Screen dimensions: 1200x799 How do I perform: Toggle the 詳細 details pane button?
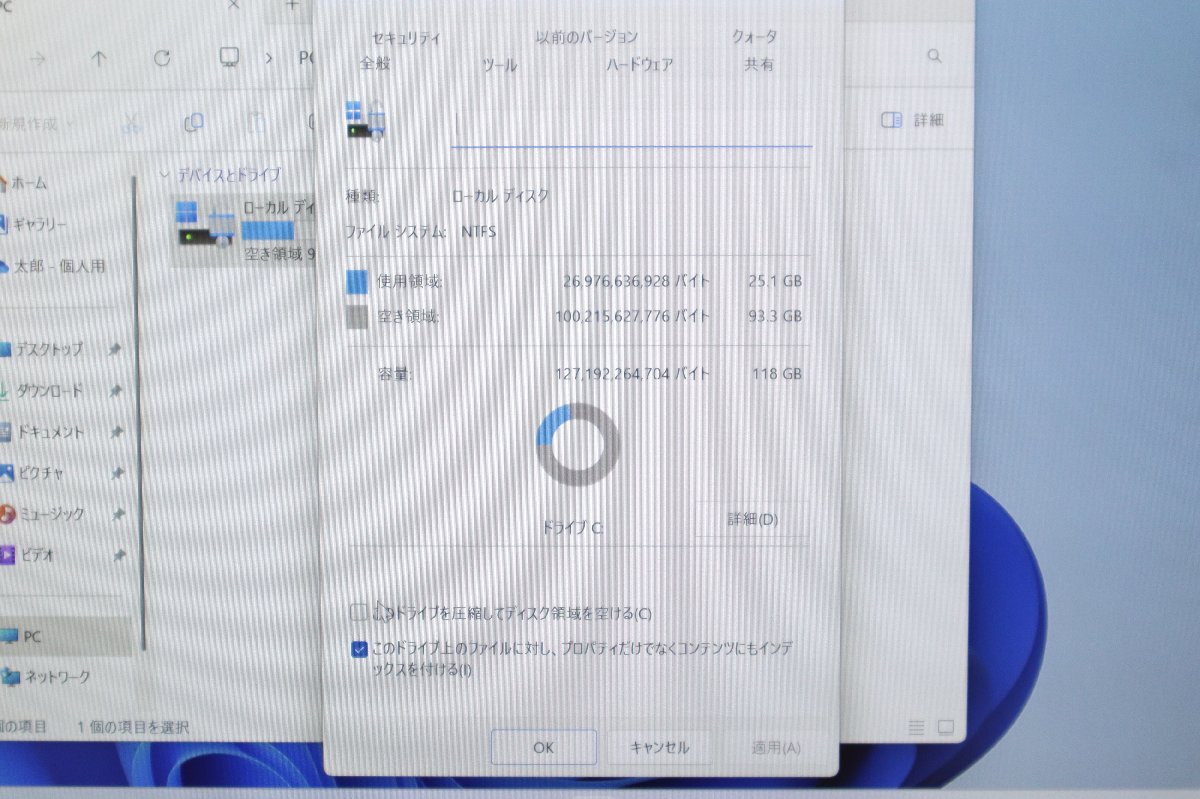tap(913, 120)
